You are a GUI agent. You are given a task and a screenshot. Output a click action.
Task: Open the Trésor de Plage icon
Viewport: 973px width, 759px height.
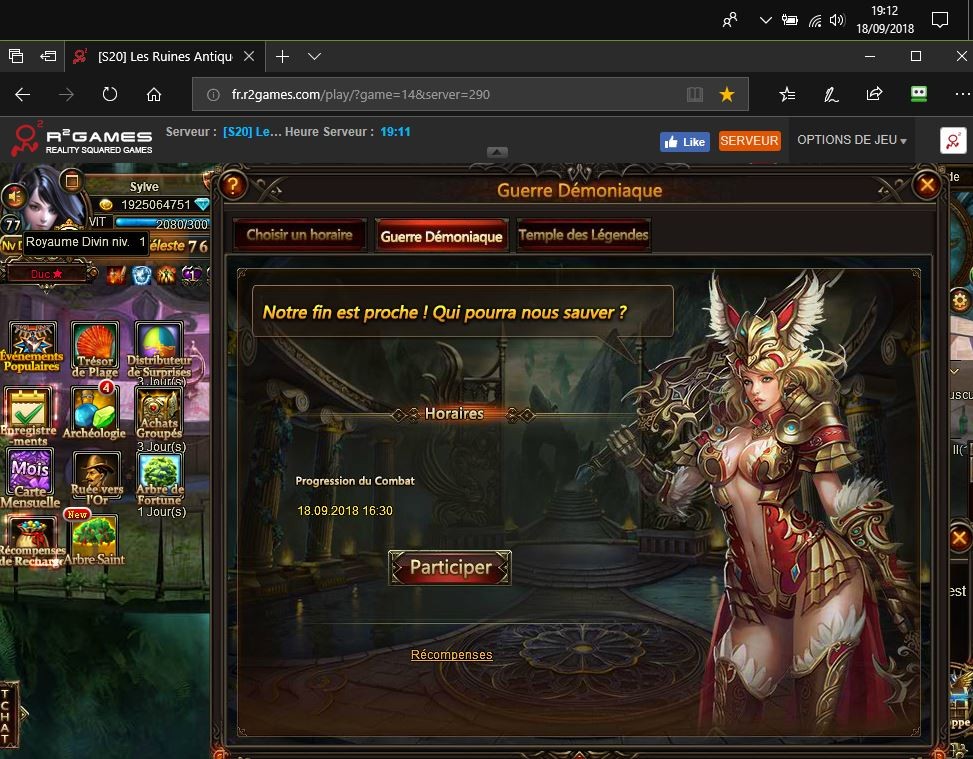[95, 349]
